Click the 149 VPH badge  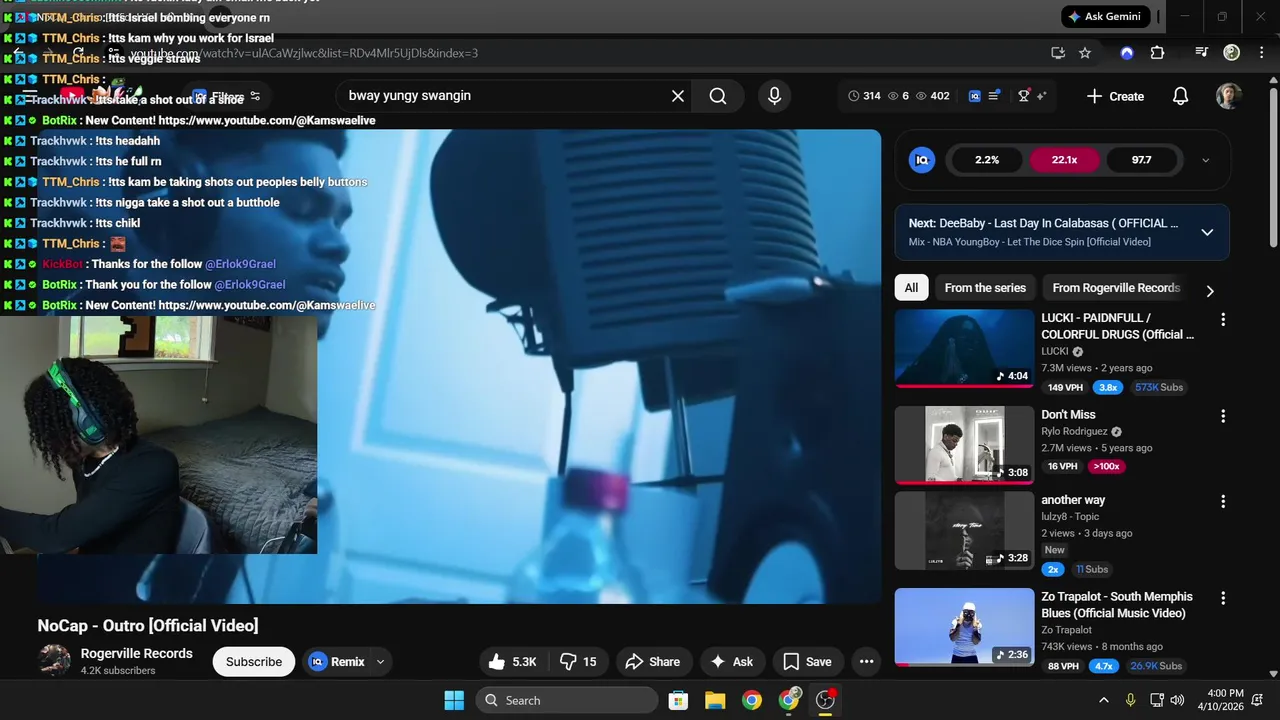(1065, 387)
